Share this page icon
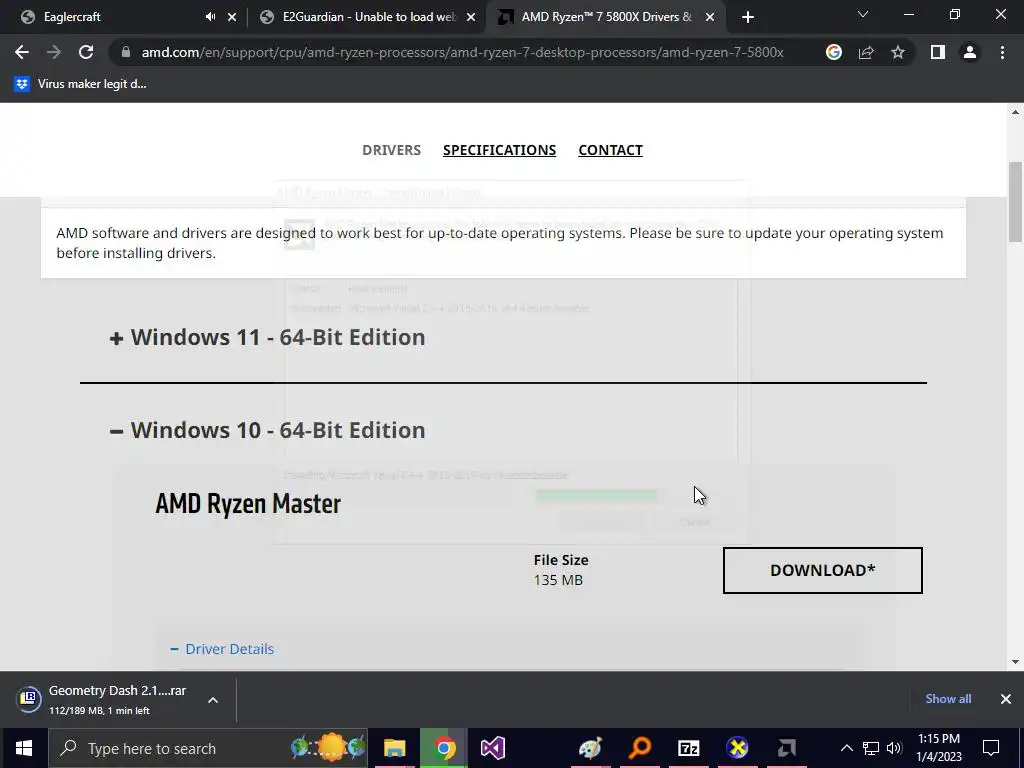The width and height of the screenshot is (1024, 768). pos(866,52)
